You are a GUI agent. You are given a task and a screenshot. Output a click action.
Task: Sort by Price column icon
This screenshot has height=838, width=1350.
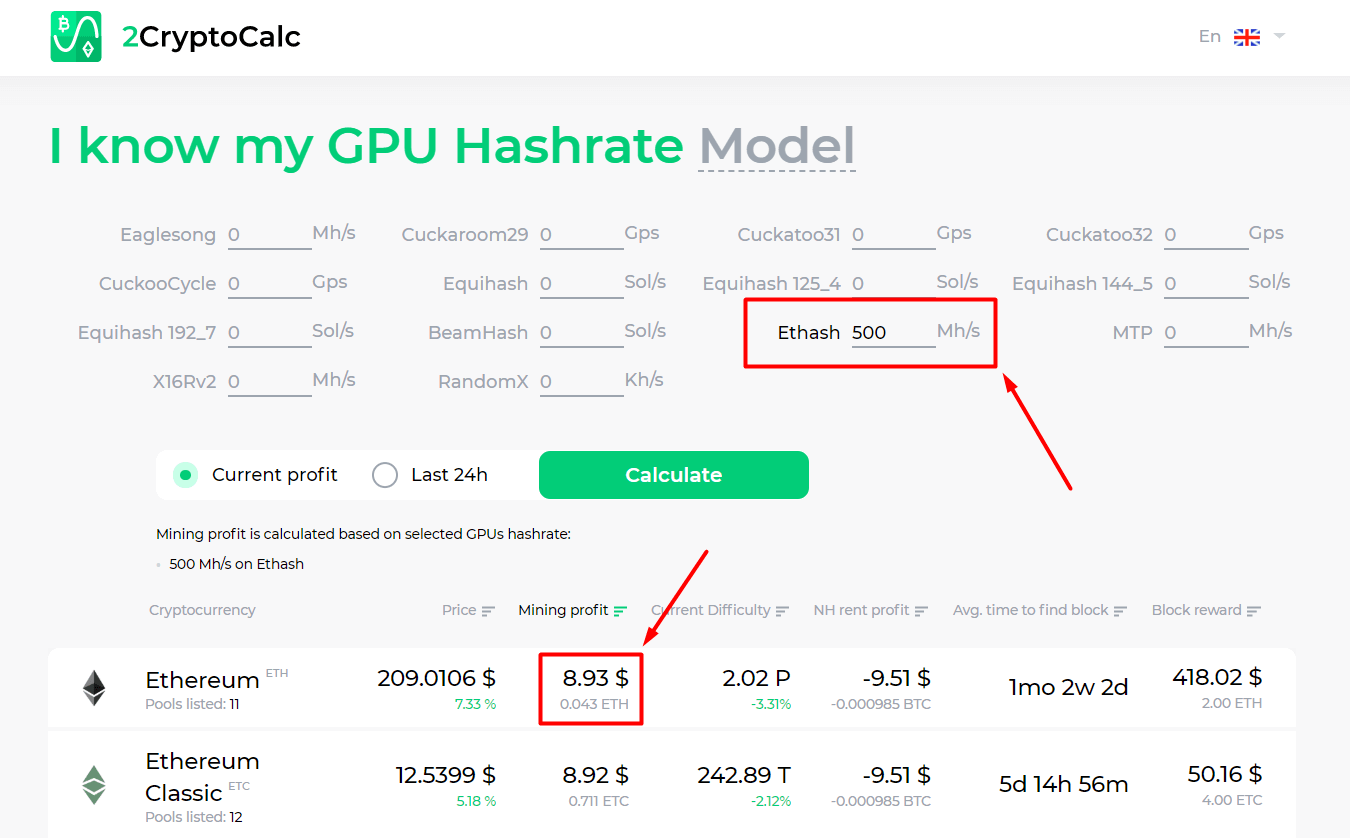click(488, 611)
